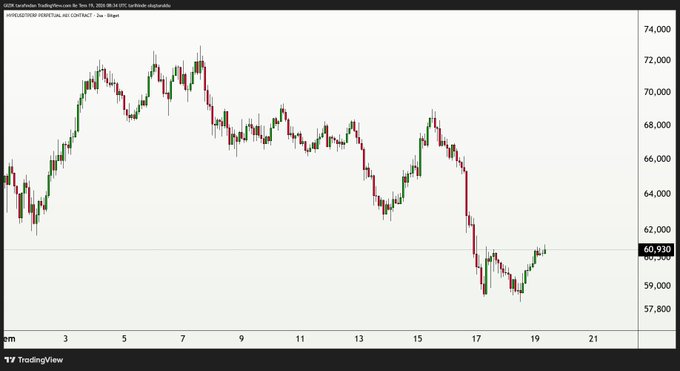Click the 72,000 price axis label
This screenshot has width=680, height=371.
[x=657, y=60]
